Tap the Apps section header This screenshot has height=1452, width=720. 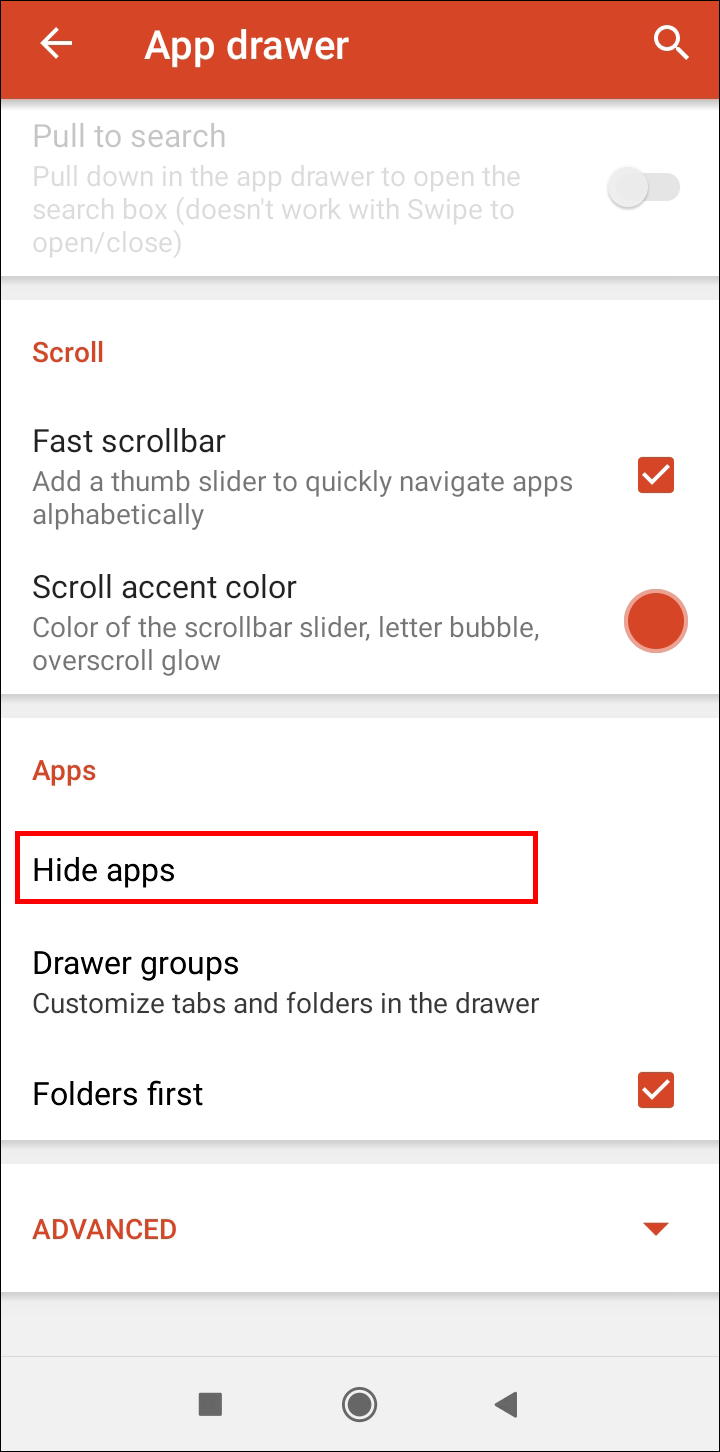pyautogui.click(x=64, y=772)
